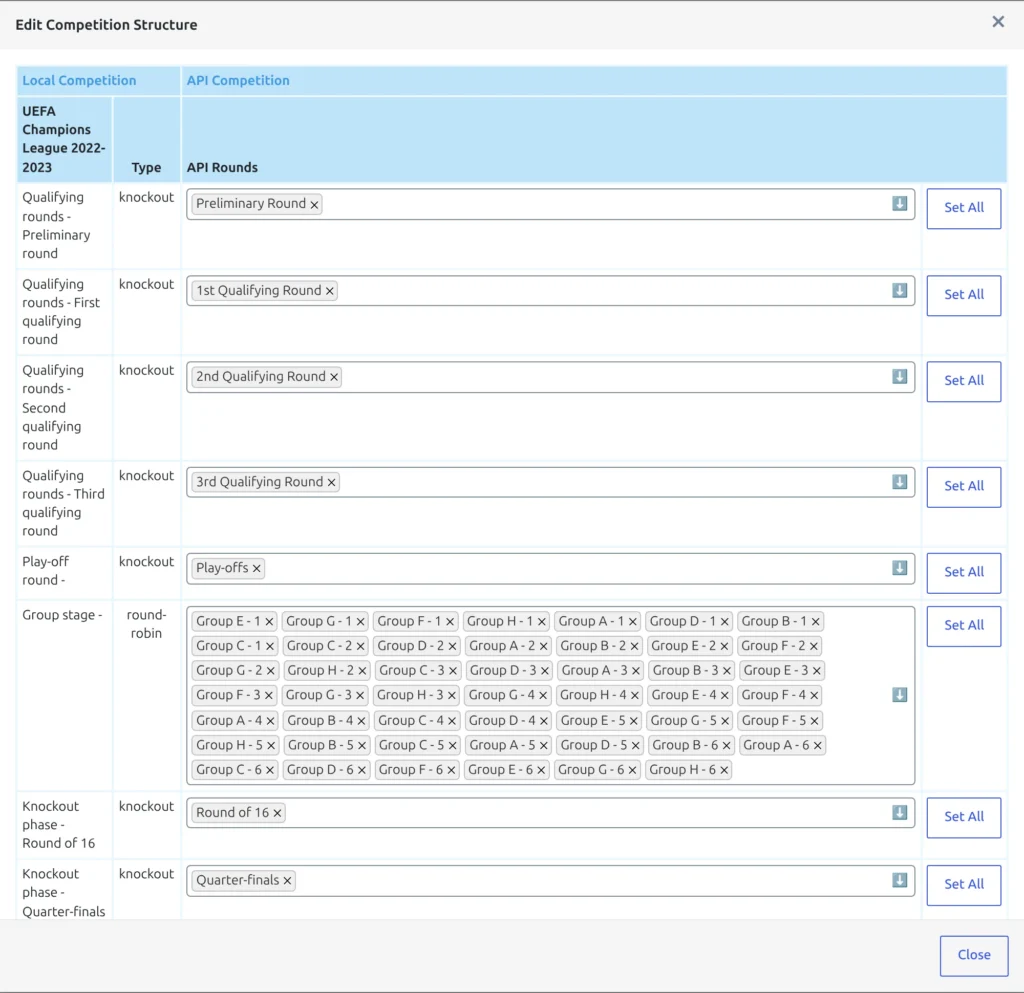Remove the Group B - 1 tag
Screen dimensions: 1024x993
tap(816, 622)
